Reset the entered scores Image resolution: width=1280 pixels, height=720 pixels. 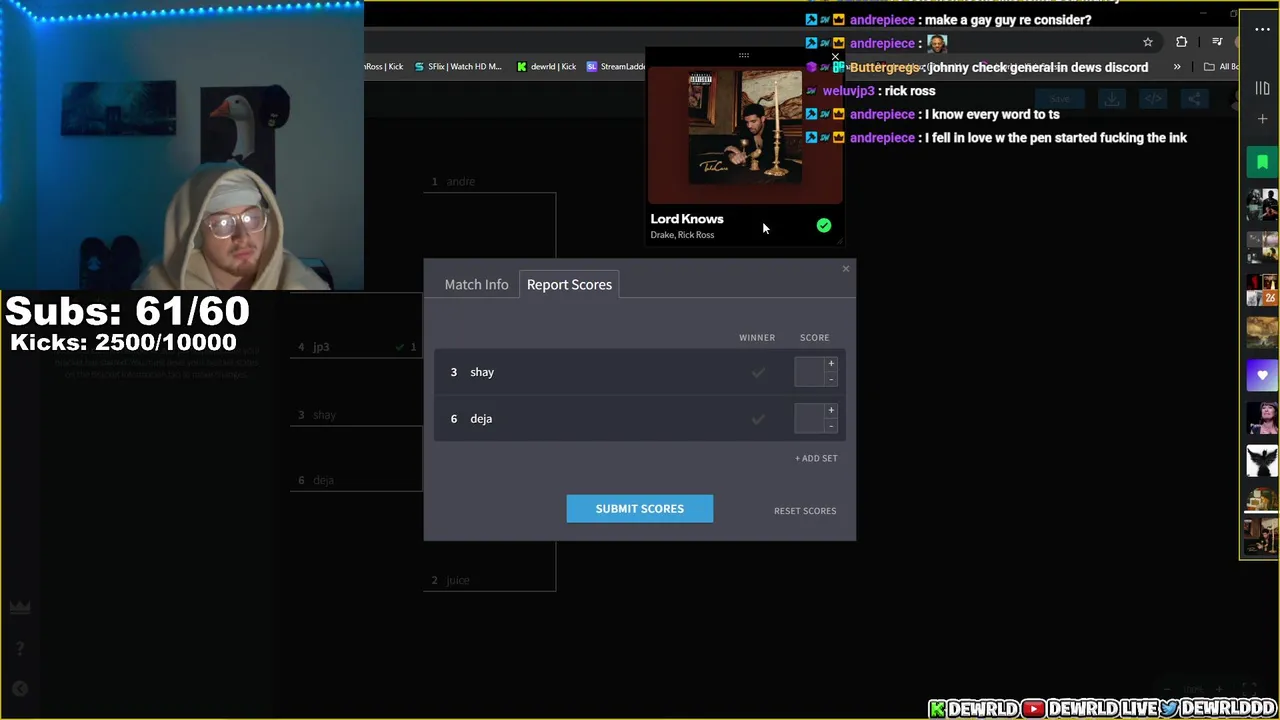[805, 511]
